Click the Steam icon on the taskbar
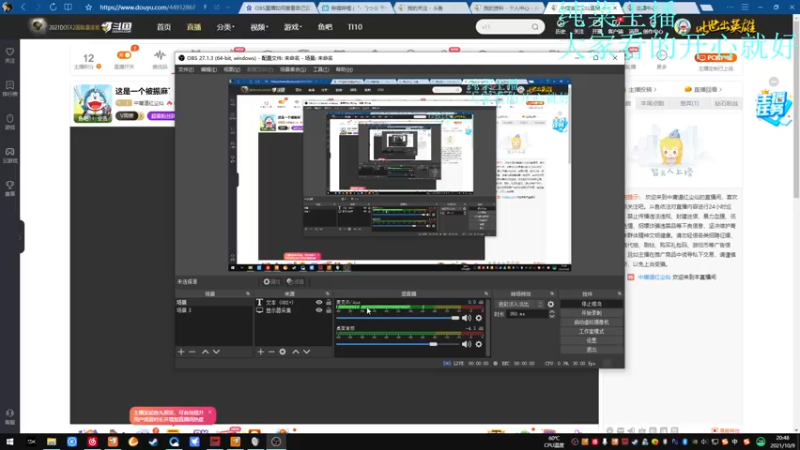The width and height of the screenshot is (800, 450). 153,442
